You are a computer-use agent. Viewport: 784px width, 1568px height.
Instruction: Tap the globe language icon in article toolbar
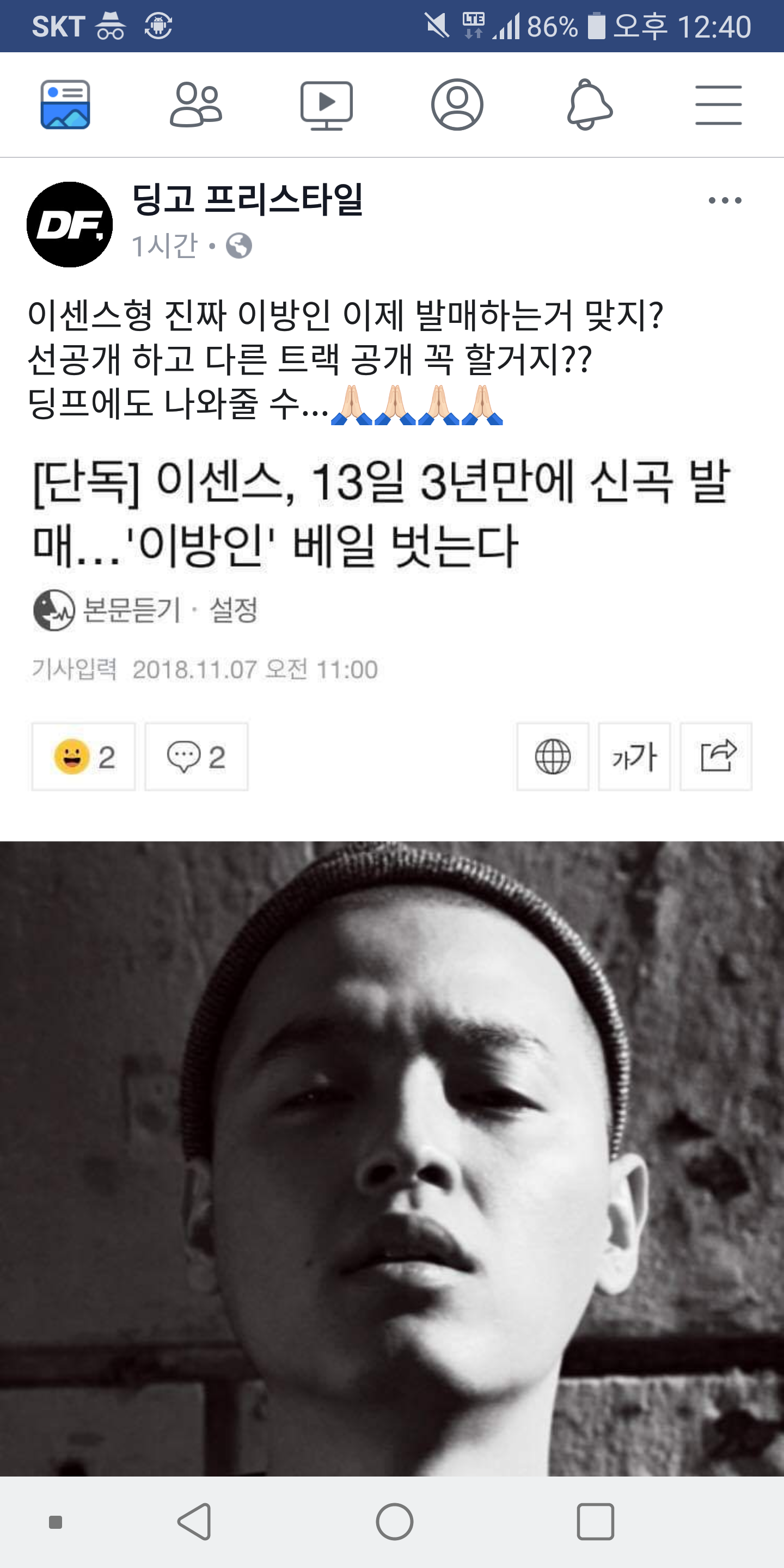pyautogui.click(x=553, y=757)
